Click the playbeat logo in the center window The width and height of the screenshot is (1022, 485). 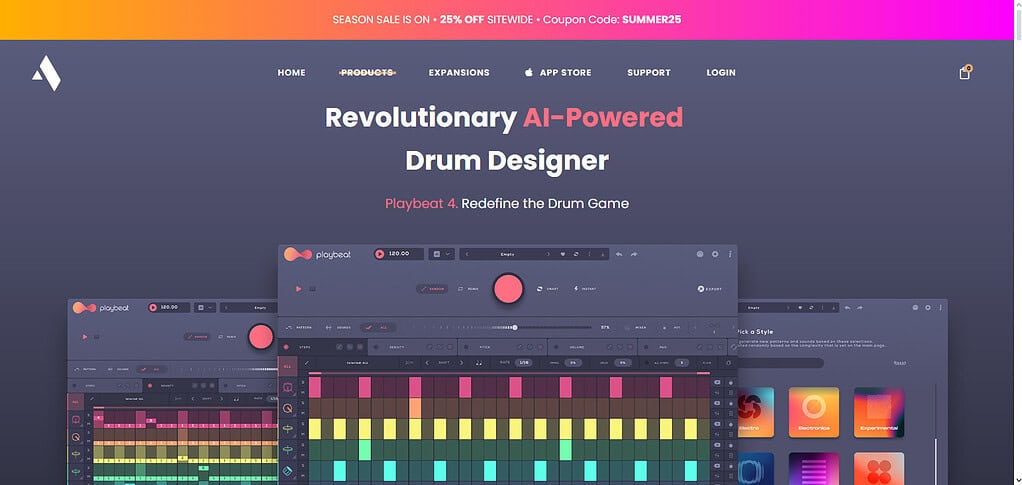pyautogui.click(x=317, y=254)
